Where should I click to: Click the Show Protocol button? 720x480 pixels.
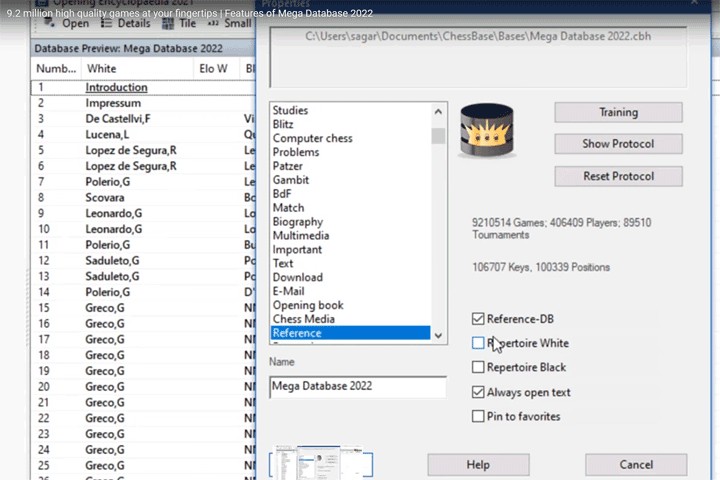click(618, 144)
